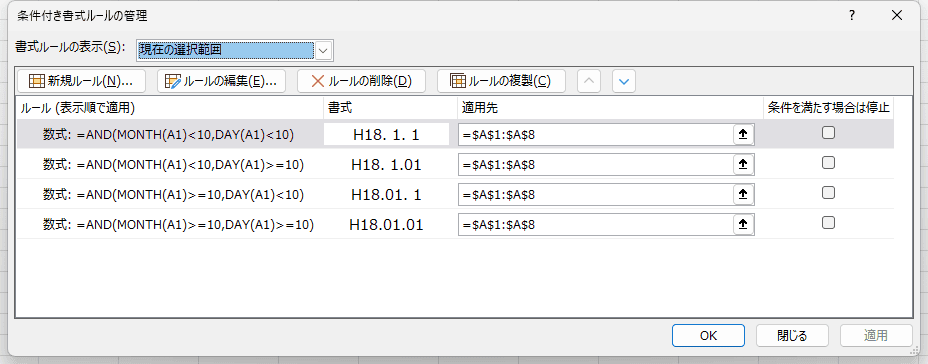
Task: Click the range picker icon on the fourth rule
Action: 744,224
